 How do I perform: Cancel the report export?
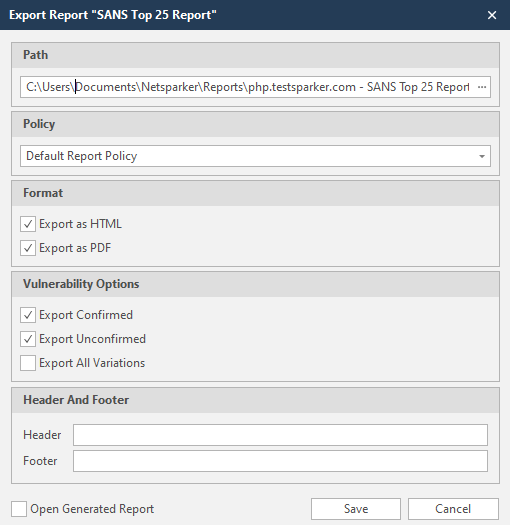point(453,509)
